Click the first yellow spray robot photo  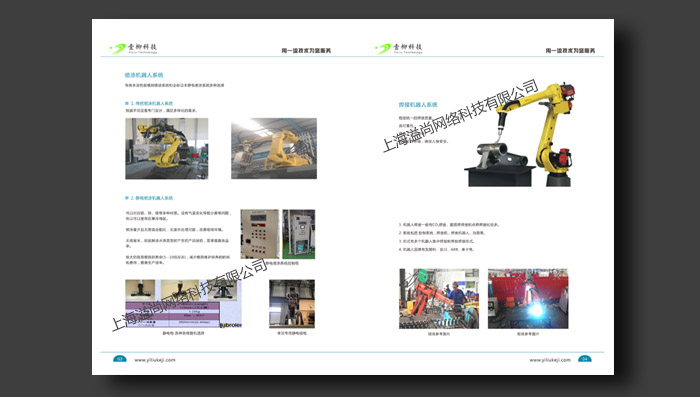167,149
